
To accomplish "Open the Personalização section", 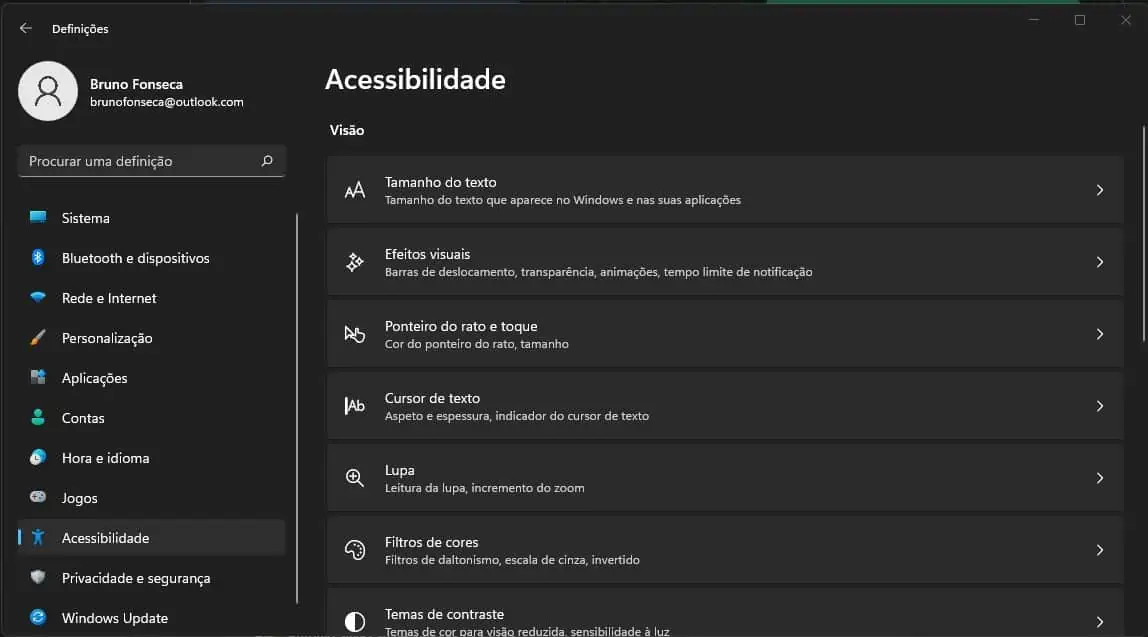I will (152, 338).
